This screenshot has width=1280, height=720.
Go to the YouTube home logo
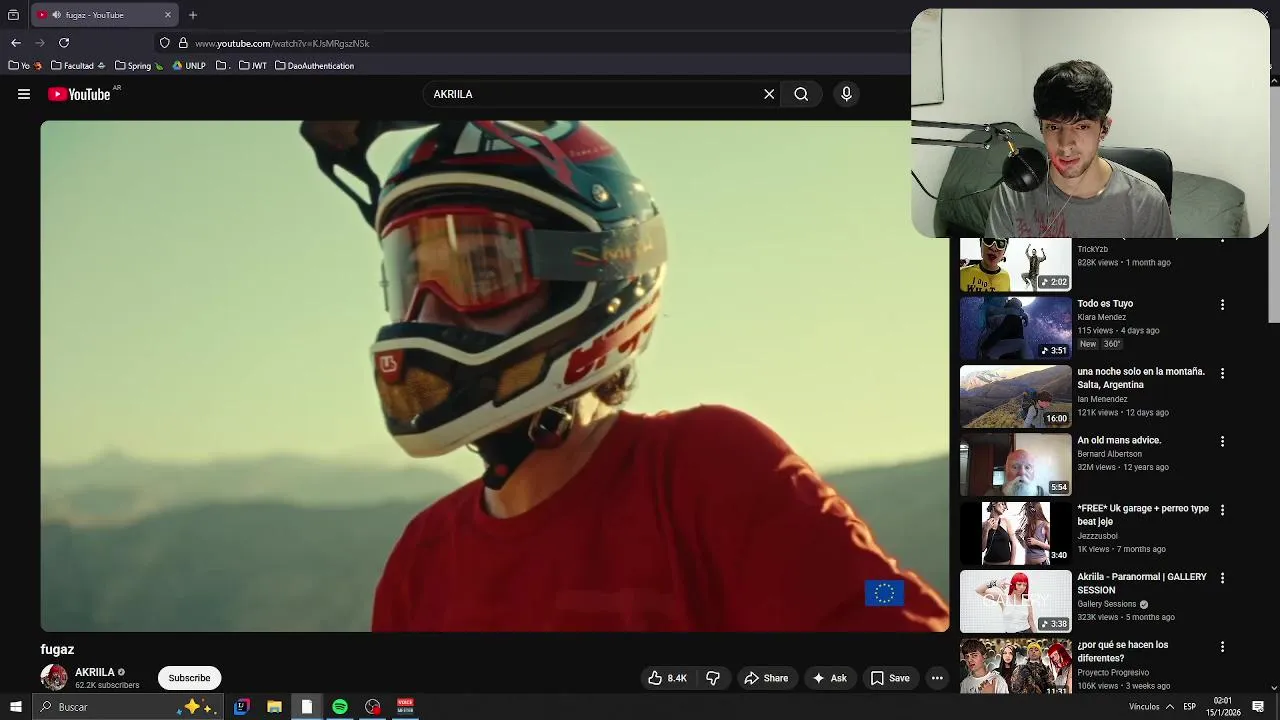79,94
